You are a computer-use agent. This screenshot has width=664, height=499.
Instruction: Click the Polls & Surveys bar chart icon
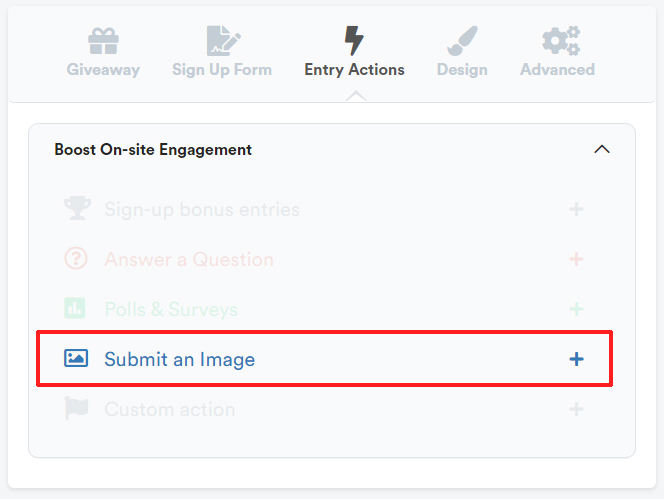click(x=75, y=308)
